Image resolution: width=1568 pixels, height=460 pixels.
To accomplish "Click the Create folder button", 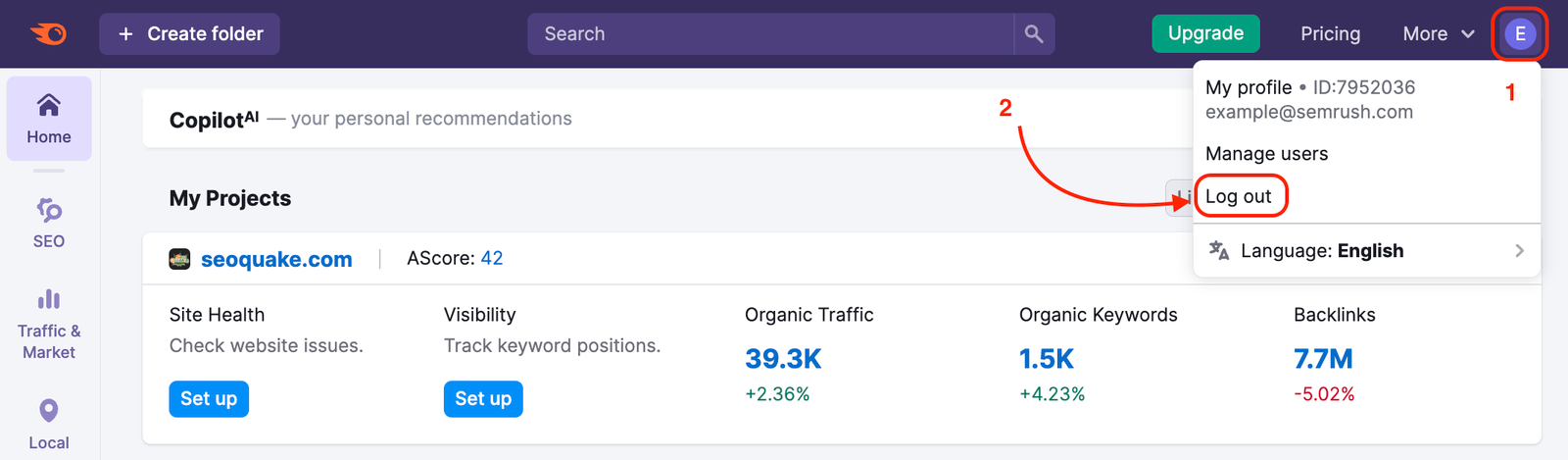I will click(x=189, y=34).
